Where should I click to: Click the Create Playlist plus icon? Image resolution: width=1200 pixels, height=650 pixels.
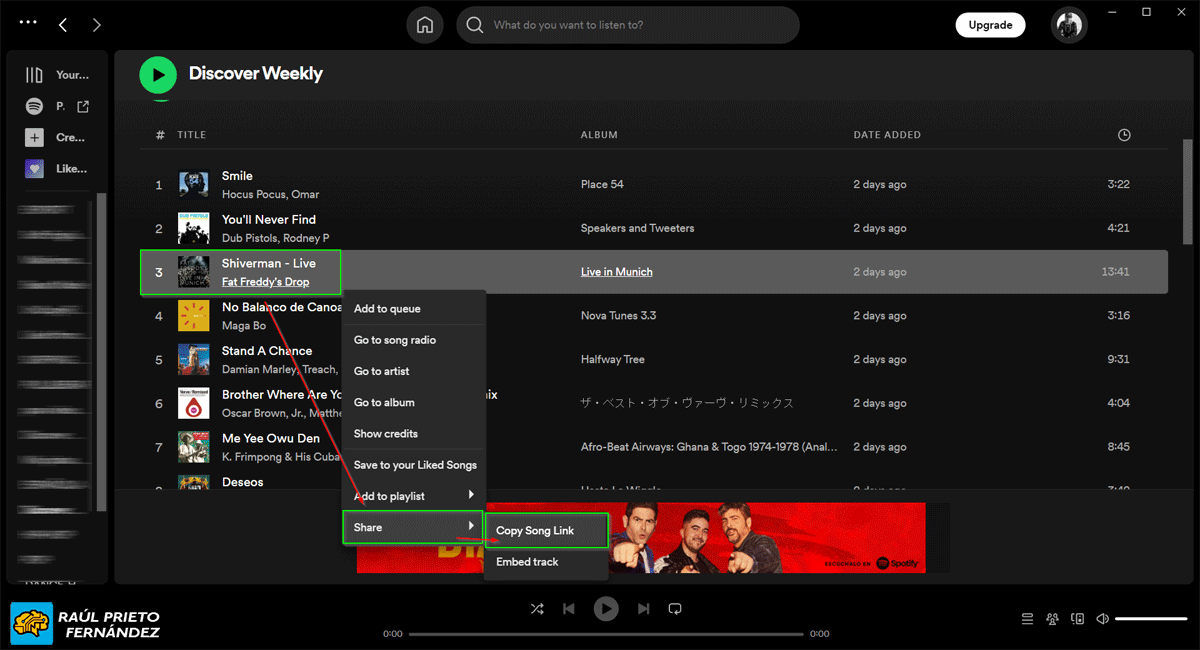(35, 138)
